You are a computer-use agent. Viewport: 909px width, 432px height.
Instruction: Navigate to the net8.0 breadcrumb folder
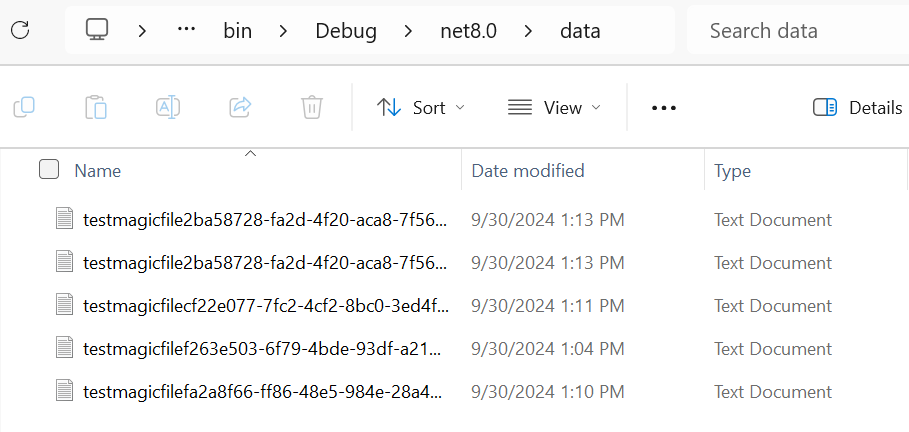tap(469, 31)
